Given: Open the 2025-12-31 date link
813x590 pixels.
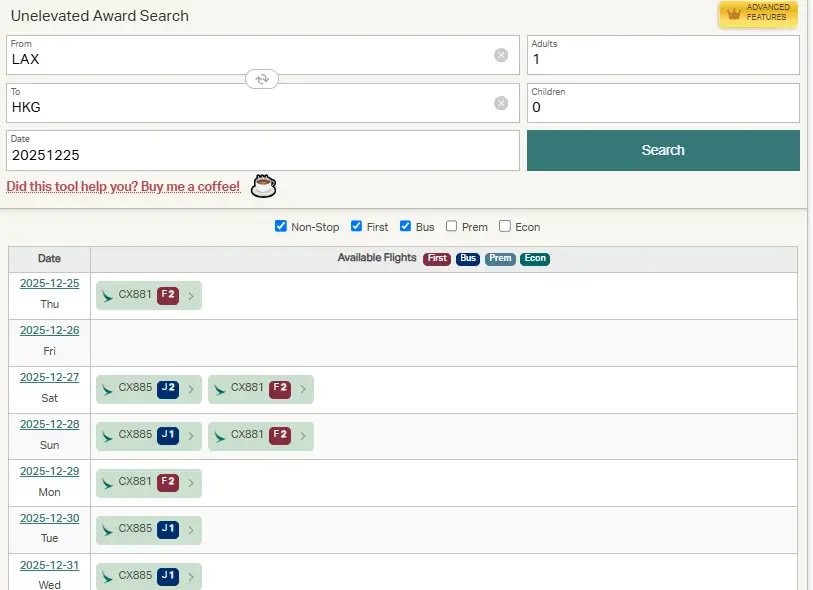Looking at the screenshot, I should point(50,565).
